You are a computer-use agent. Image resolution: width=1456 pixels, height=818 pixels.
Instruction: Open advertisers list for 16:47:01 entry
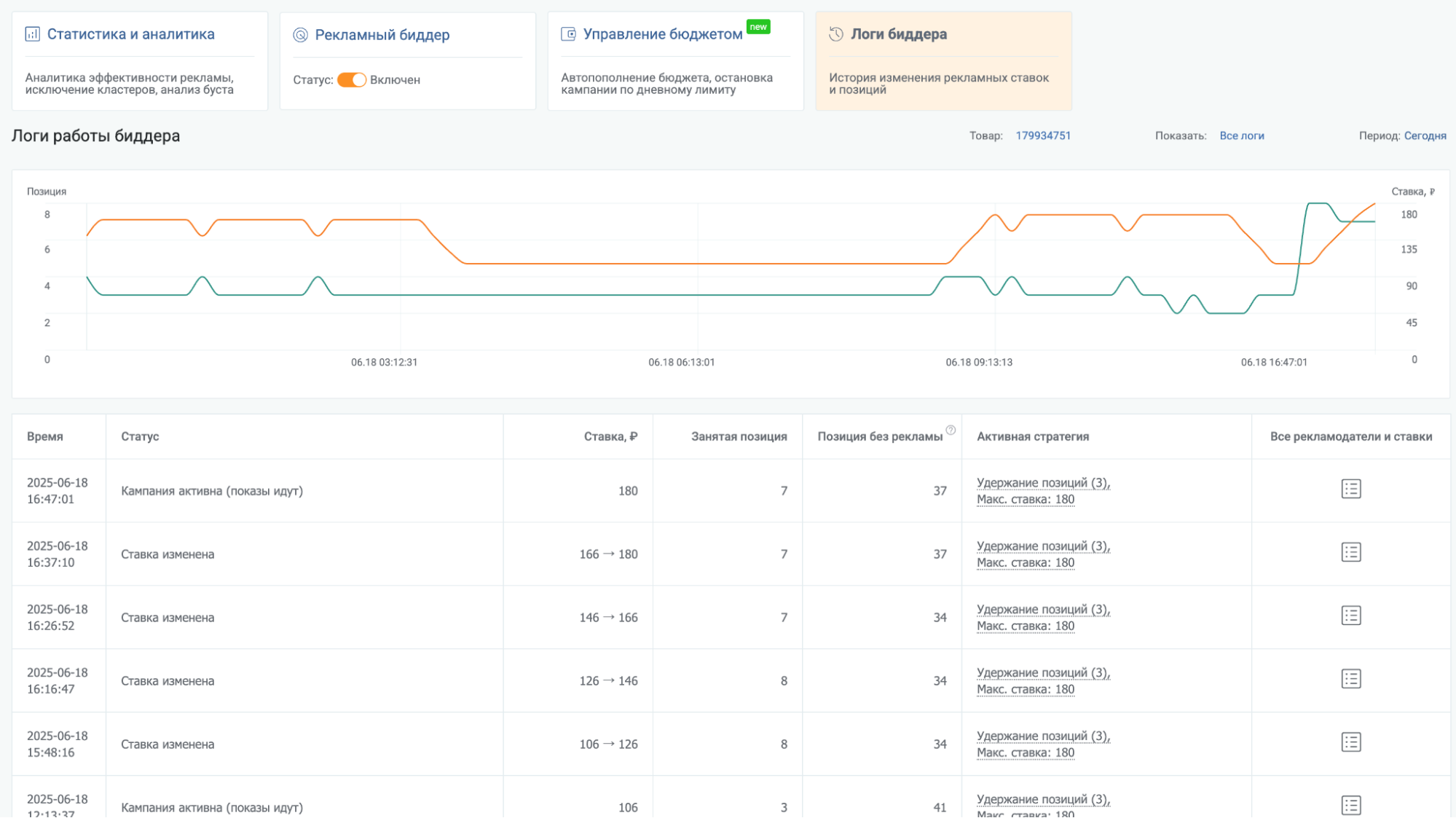1351,489
